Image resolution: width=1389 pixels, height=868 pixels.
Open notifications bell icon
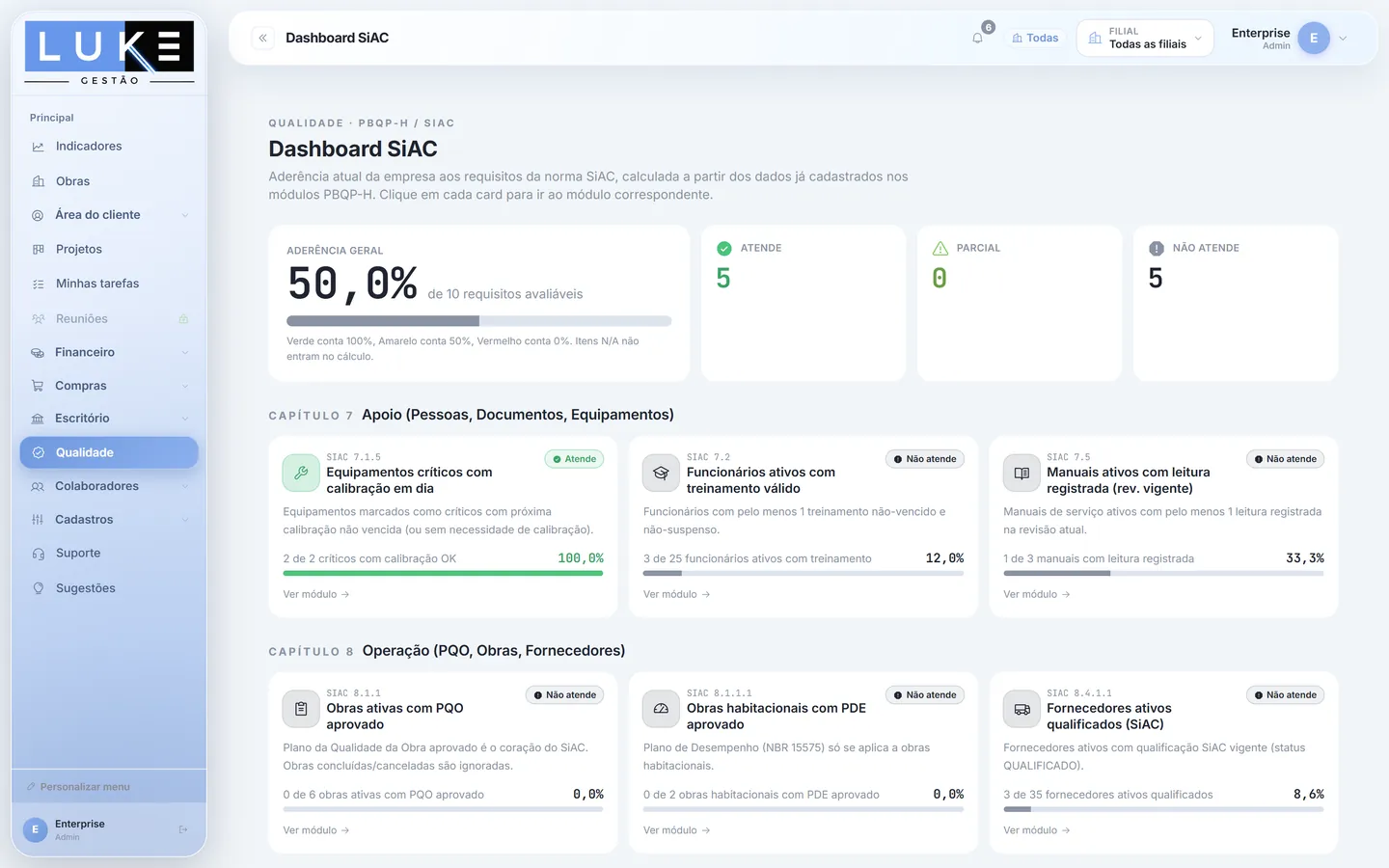pyautogui.click(x=977, y=38)
